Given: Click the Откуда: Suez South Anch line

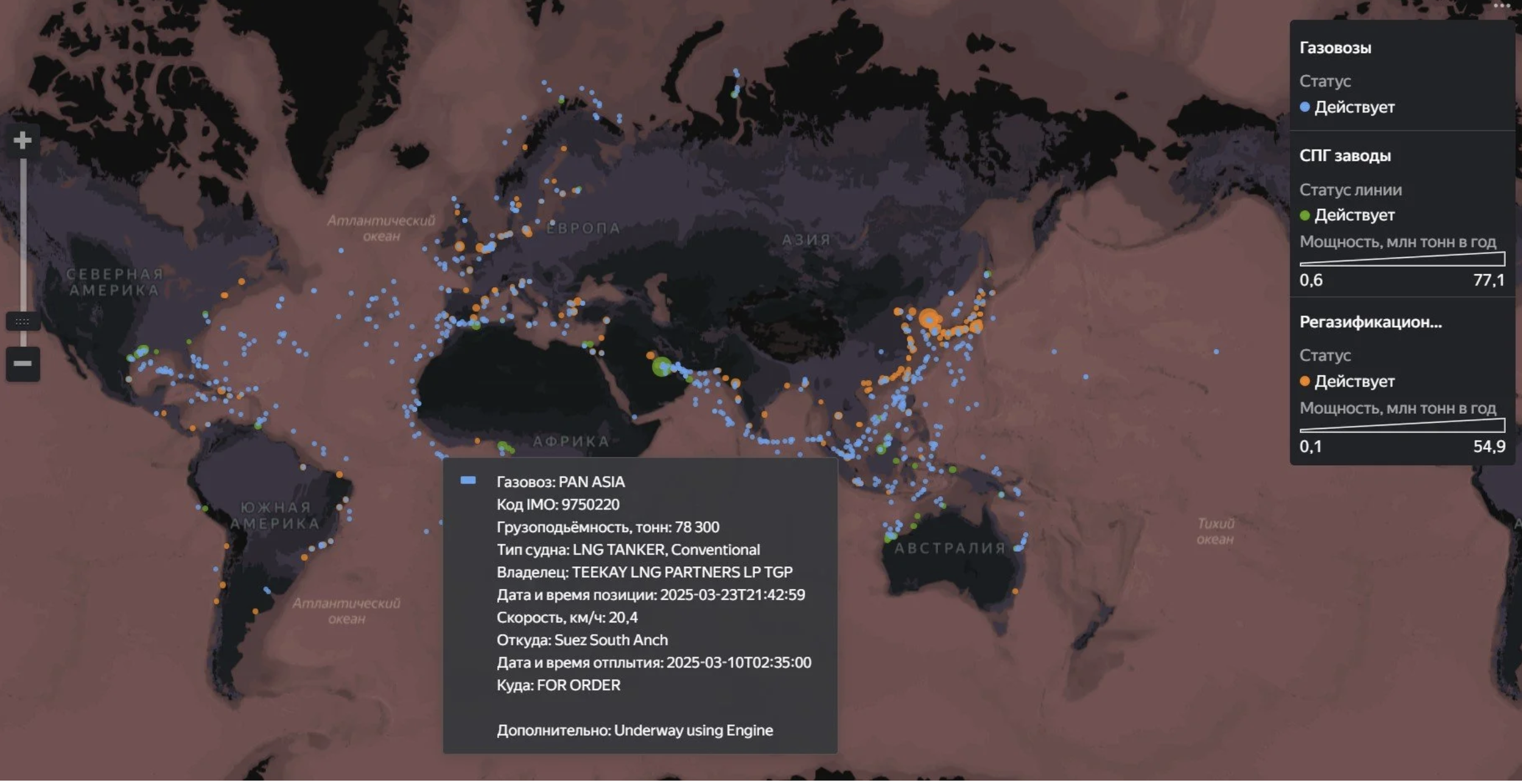Looking at the screenshot, I should (x=582, y=640).
